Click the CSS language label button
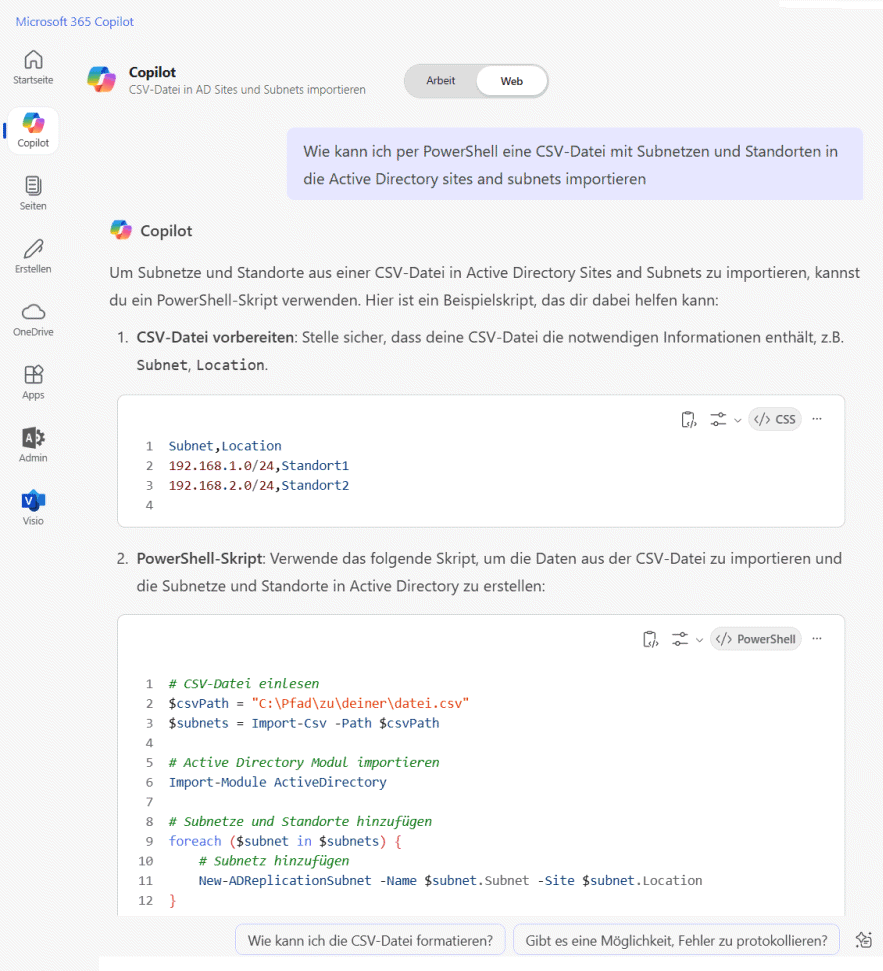 (775, 419)
